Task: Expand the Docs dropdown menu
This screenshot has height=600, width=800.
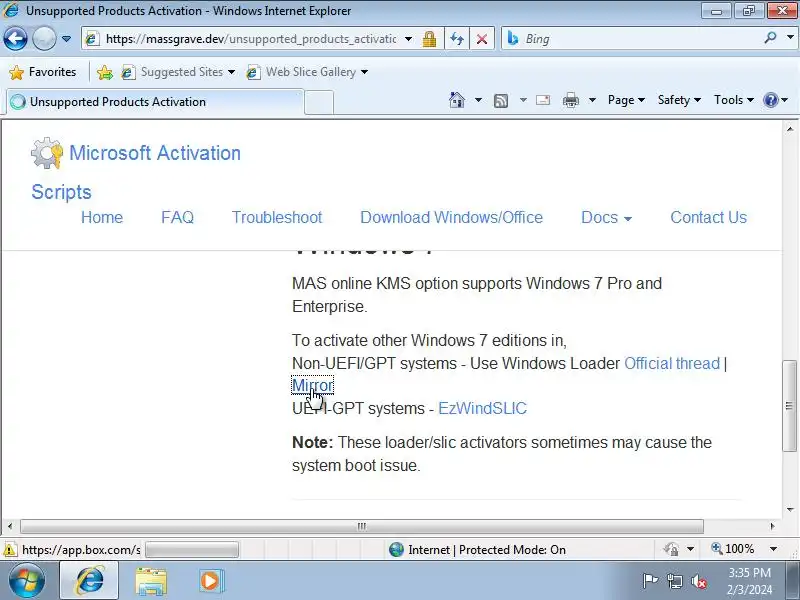Action: pyautogui.click(x=607, y=217)
